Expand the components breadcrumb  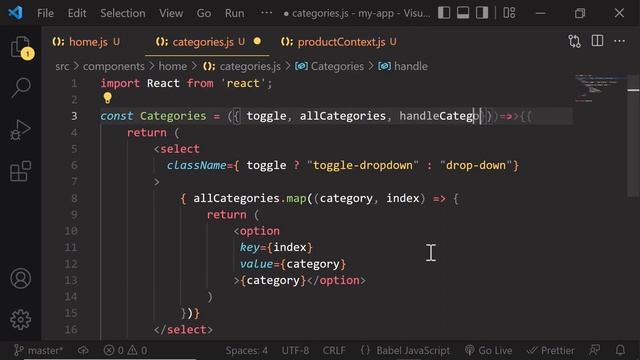[113, 66]
